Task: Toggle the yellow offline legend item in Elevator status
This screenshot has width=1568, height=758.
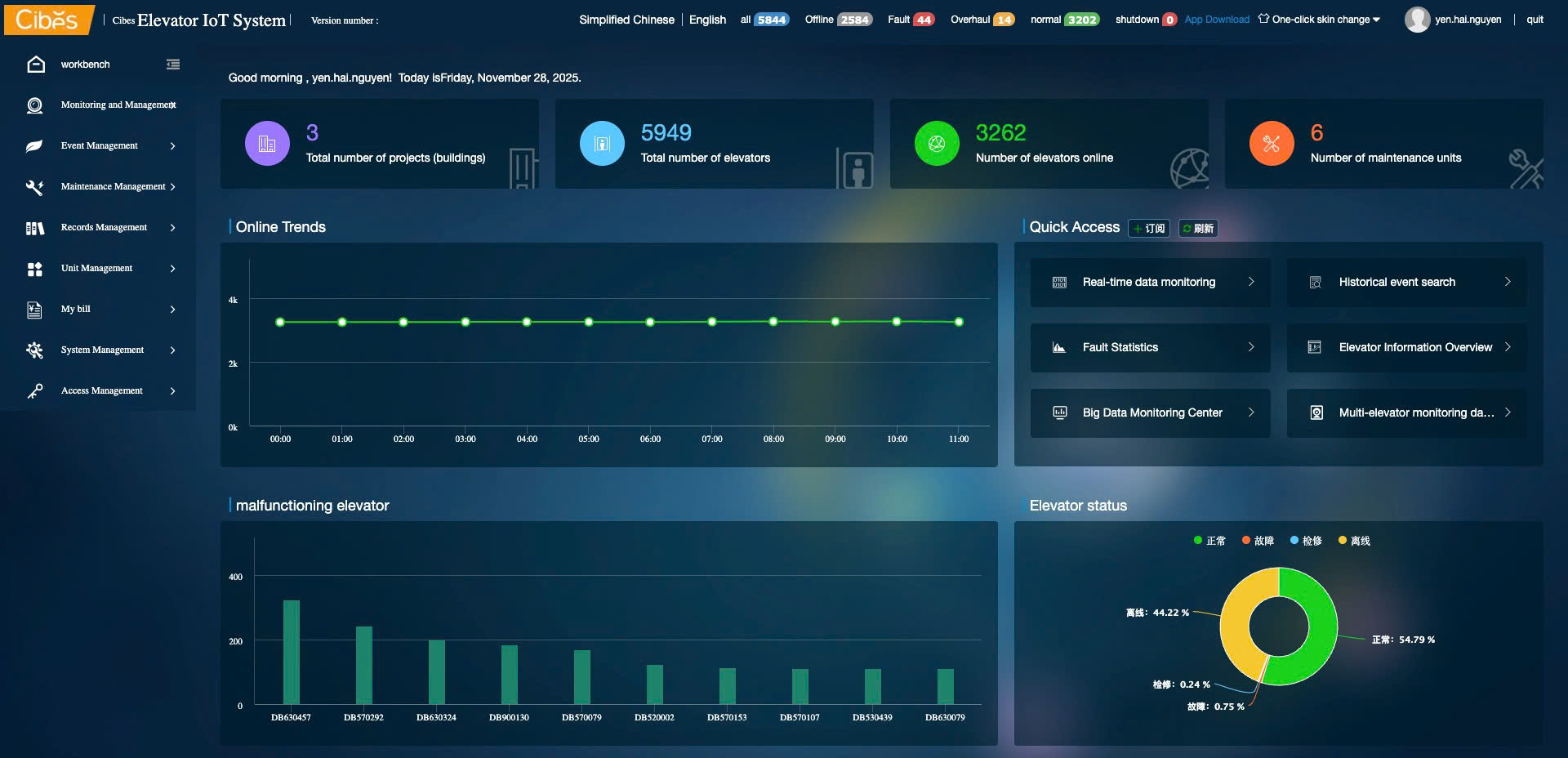Action: tap(1354, 541)
